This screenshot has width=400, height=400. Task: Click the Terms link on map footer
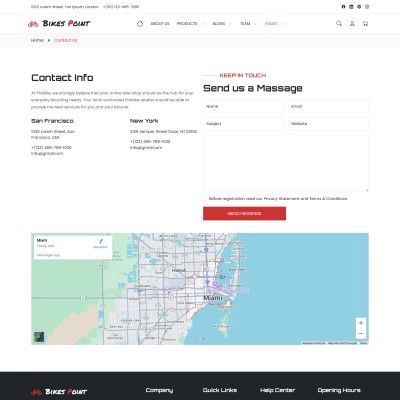pos(363,343)
